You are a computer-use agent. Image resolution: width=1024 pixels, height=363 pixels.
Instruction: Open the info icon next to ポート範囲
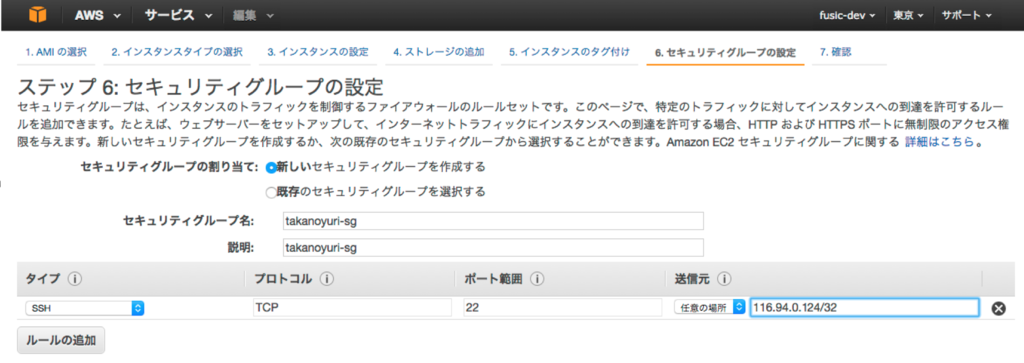(x=537, y=279)
